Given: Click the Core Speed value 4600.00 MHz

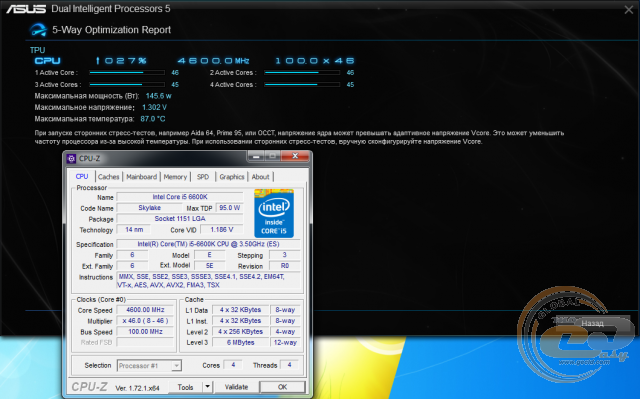Looking at the screenshot, I should click(x=145, y=310).
